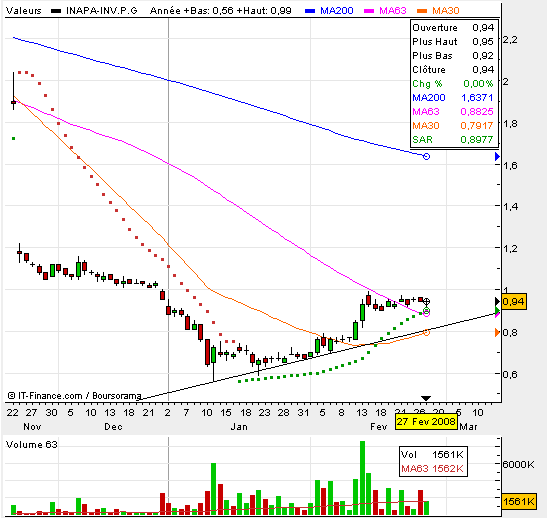547x518 pixels.
Task: Click the yellow '27 Fev 2008' date label
Action: 426,422
